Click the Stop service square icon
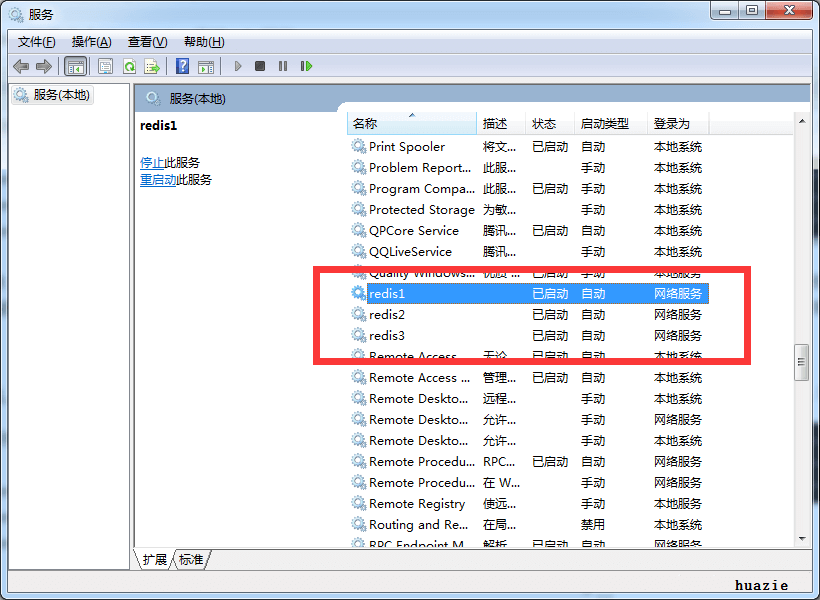This screenshot has width=820, height=600. [x=260, y=66]
